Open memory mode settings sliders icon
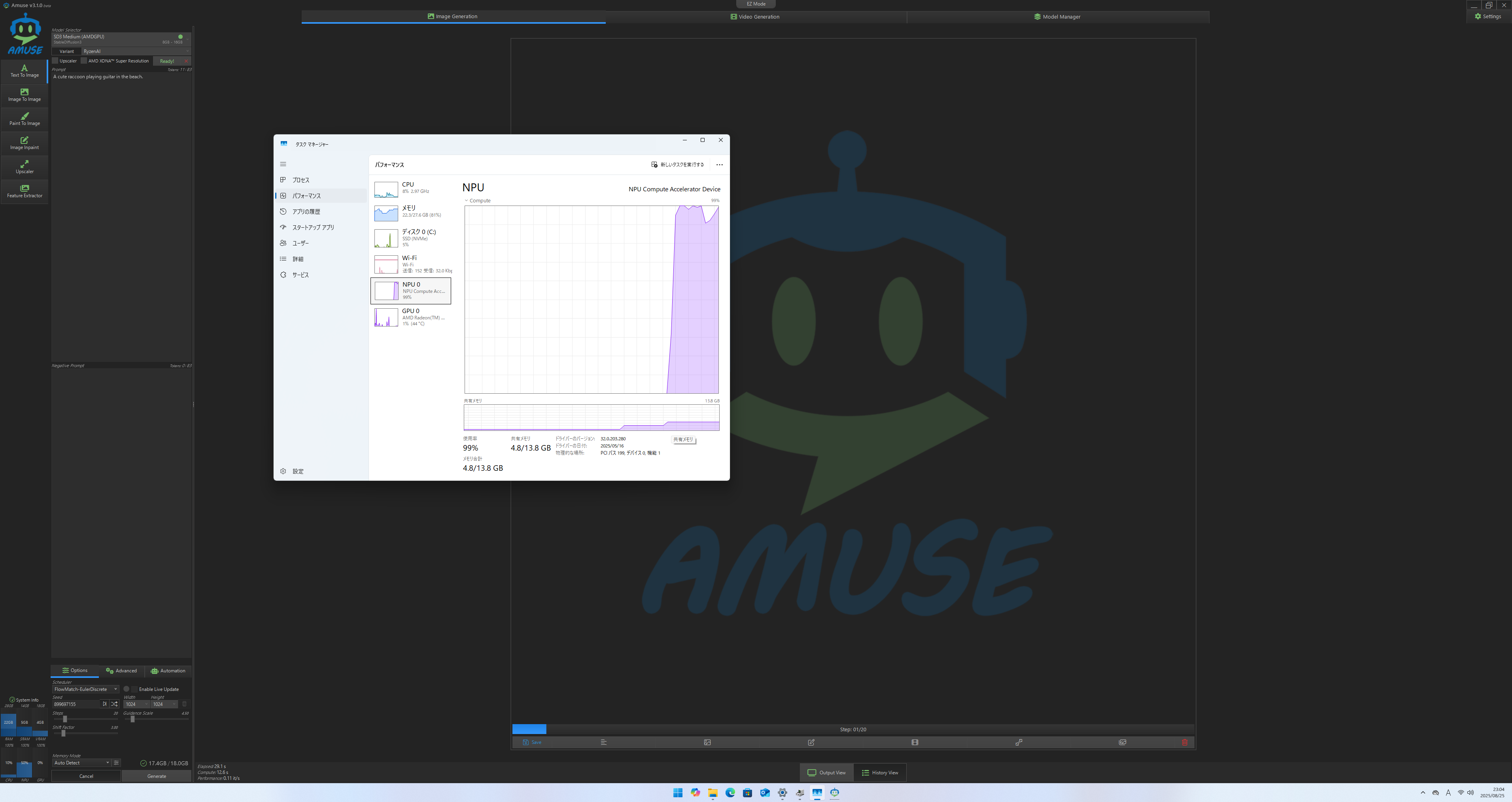 click(116, 763)
